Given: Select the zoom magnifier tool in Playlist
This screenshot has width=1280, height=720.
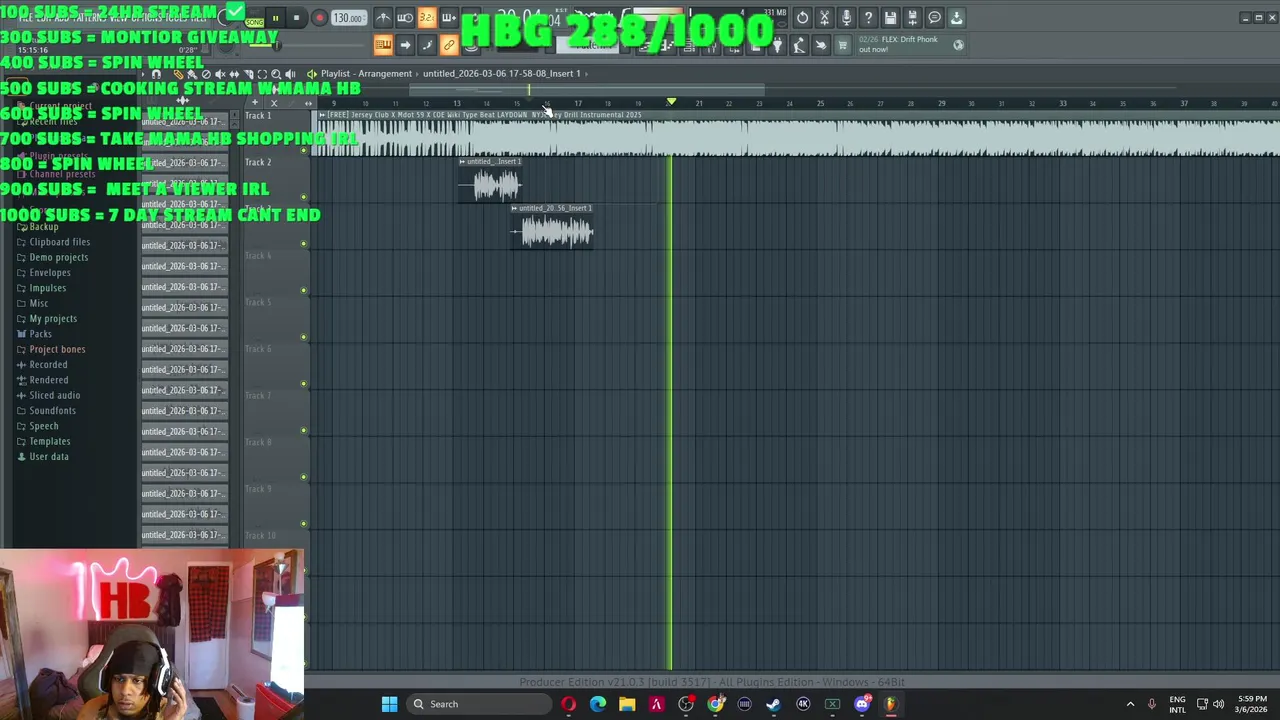Looking at the screenshot, I should coord(276,74).
